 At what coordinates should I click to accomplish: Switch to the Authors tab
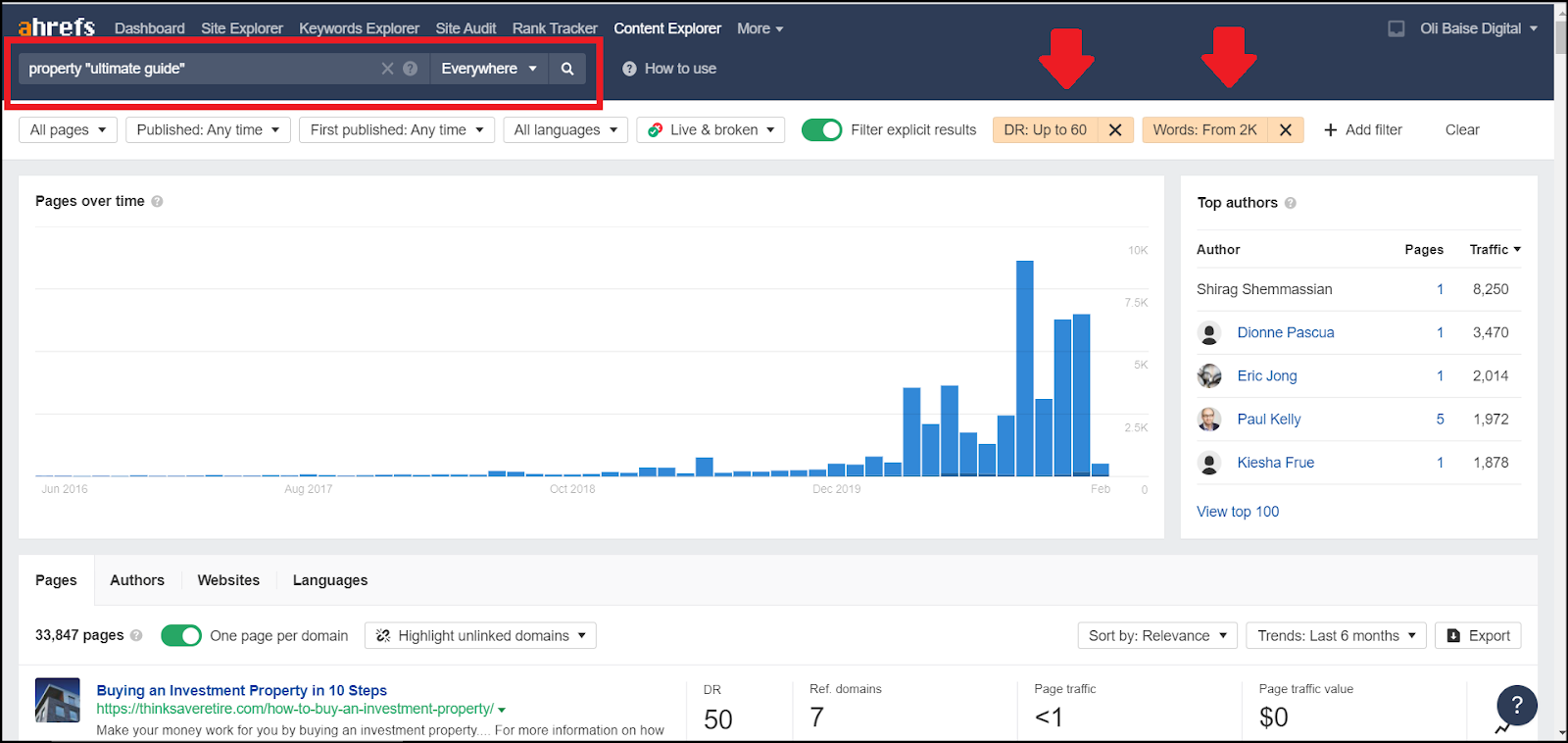[137, 580]
